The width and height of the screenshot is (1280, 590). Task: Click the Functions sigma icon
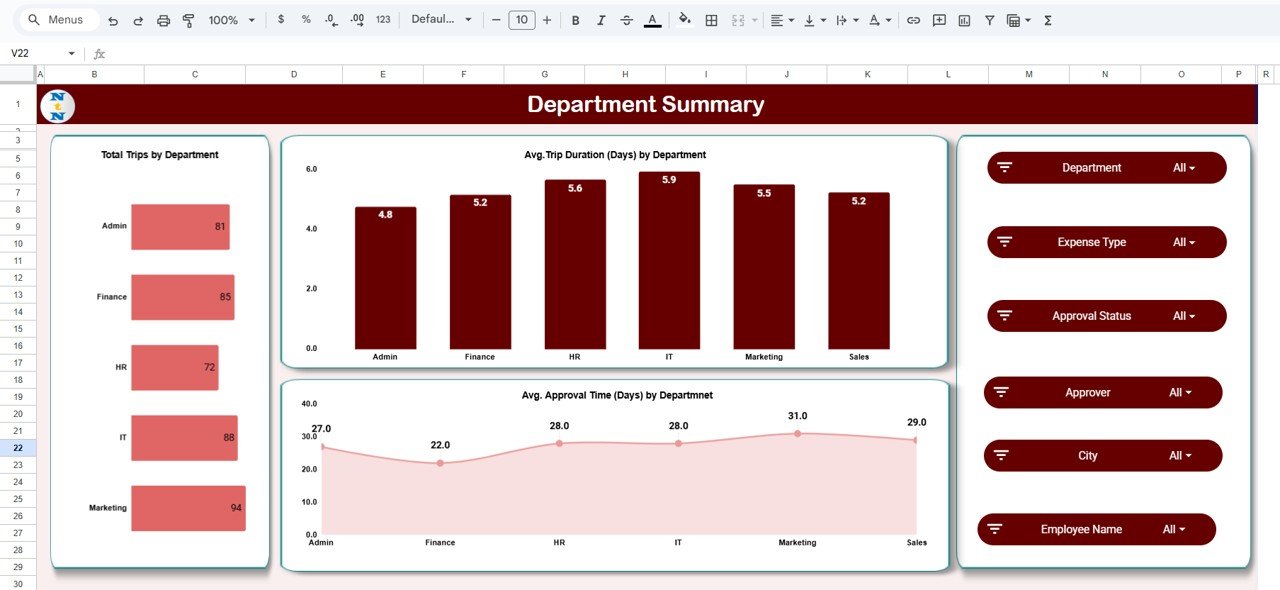[1047, 20]
